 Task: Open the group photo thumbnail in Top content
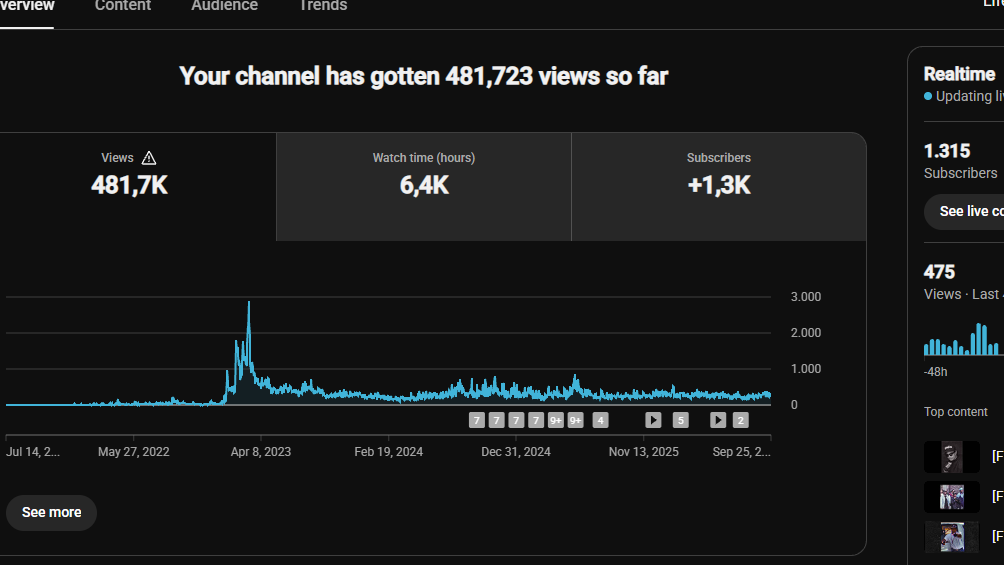(x=951, y=496)
